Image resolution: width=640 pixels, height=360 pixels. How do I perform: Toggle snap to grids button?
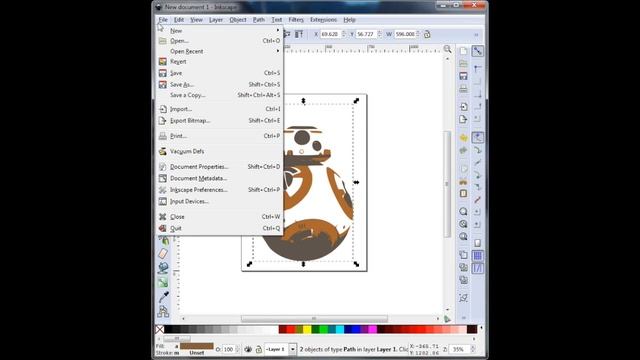pos(478,256)
